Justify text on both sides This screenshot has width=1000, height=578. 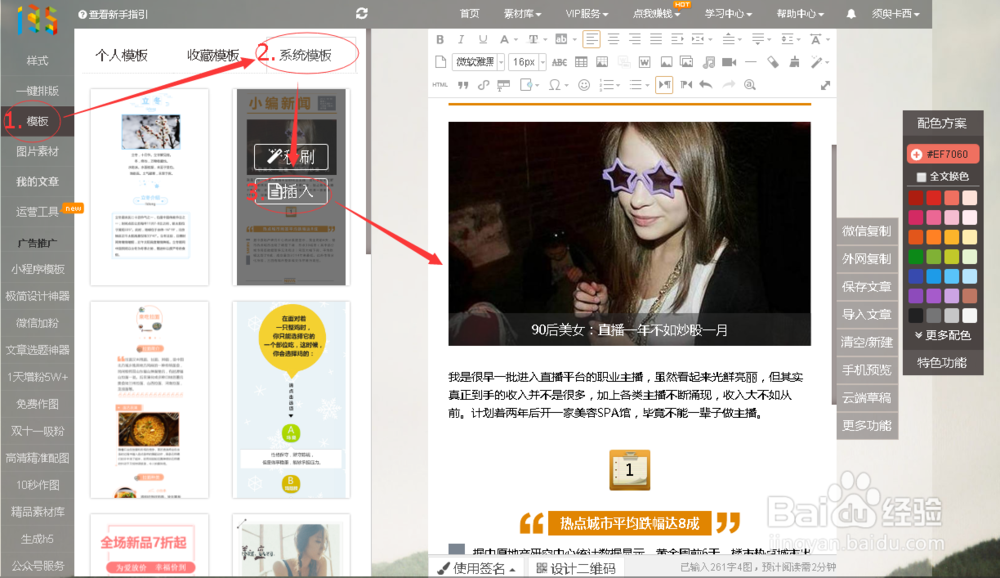click(x=656, y=40)
